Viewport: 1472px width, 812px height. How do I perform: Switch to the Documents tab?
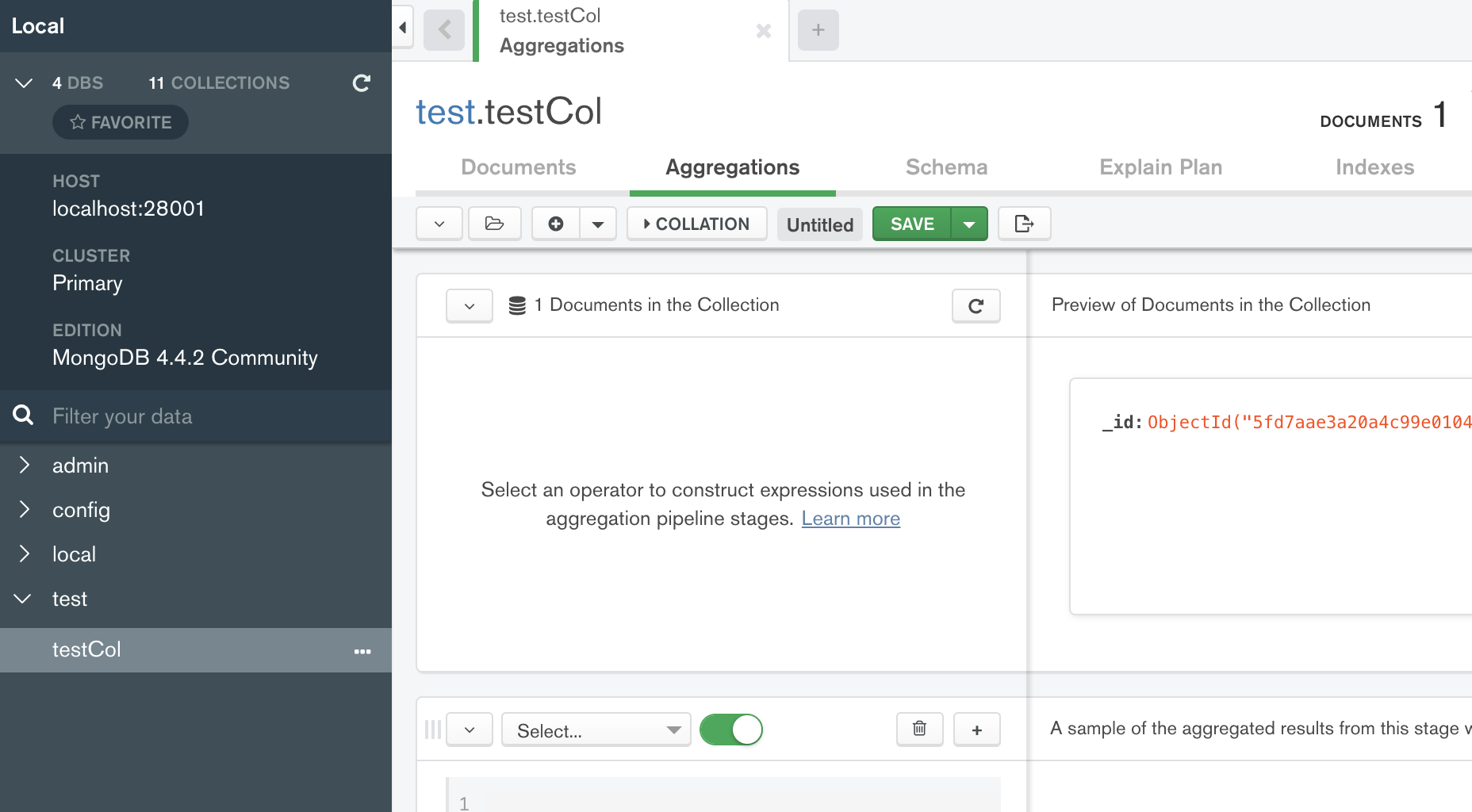point(519,167)
